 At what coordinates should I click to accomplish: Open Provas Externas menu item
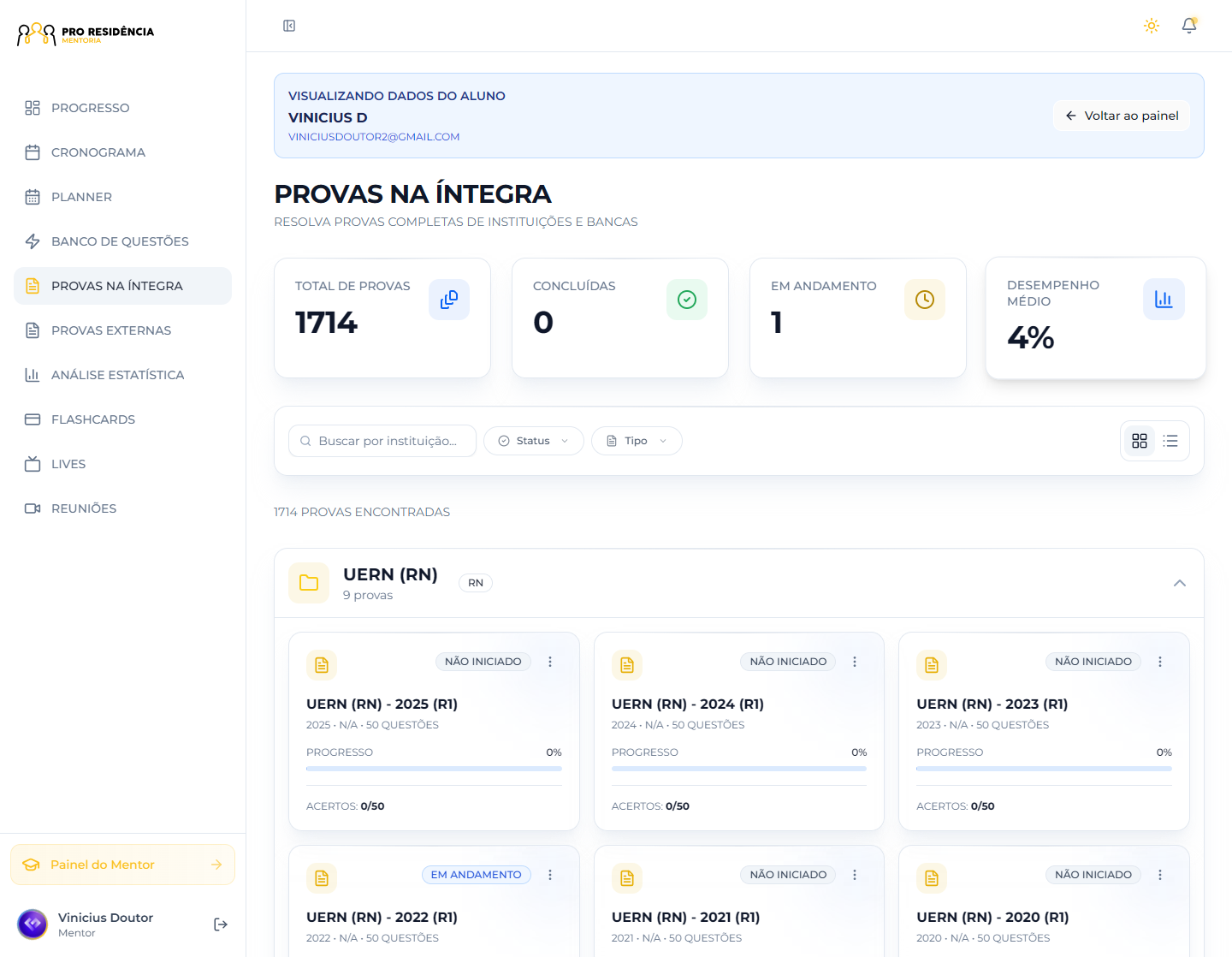122,330
